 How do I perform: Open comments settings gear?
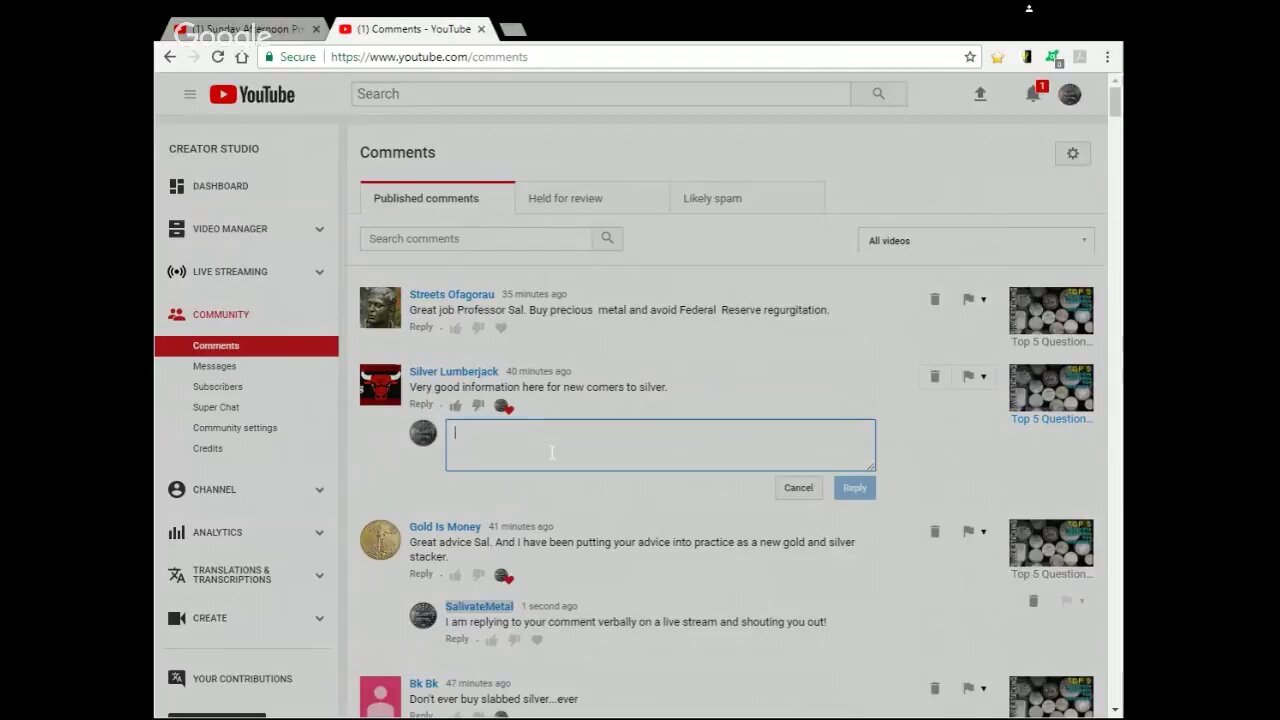pyautogui.click(x=1073, y=153)
